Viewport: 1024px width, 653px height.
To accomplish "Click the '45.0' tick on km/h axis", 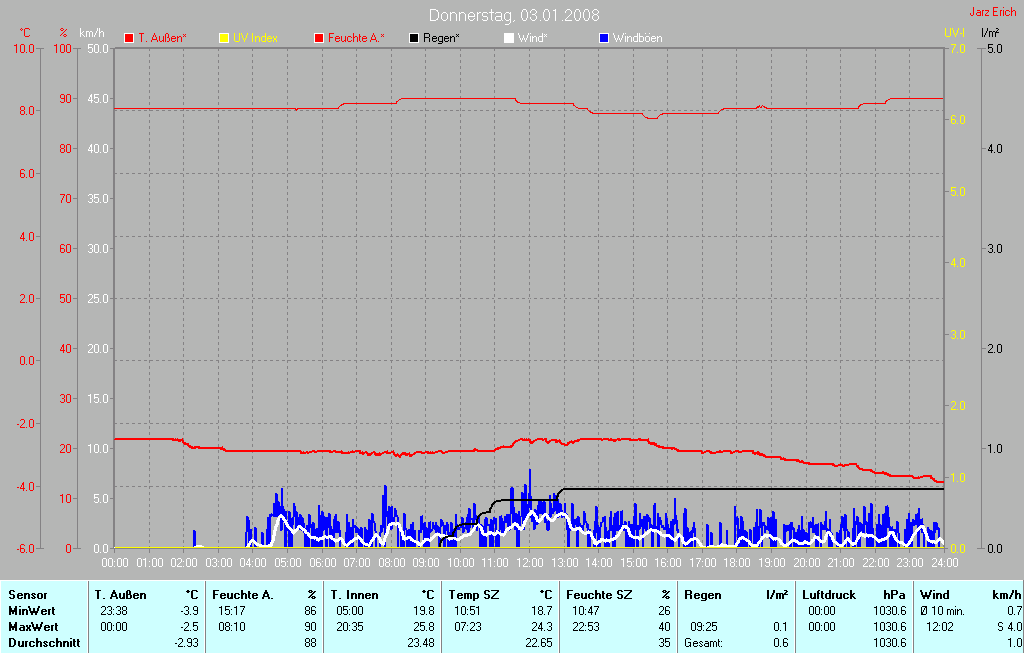I will [x=98, y=99].
